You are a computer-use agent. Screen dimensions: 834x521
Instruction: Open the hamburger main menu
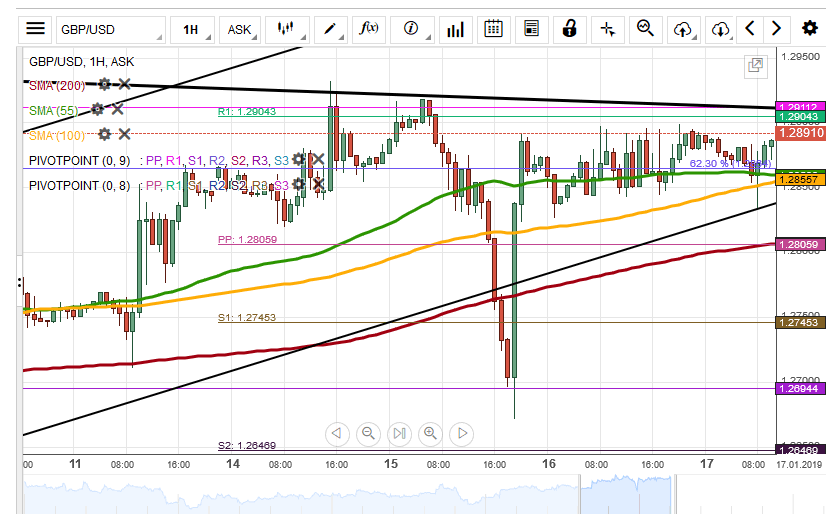tap(35, 29)
